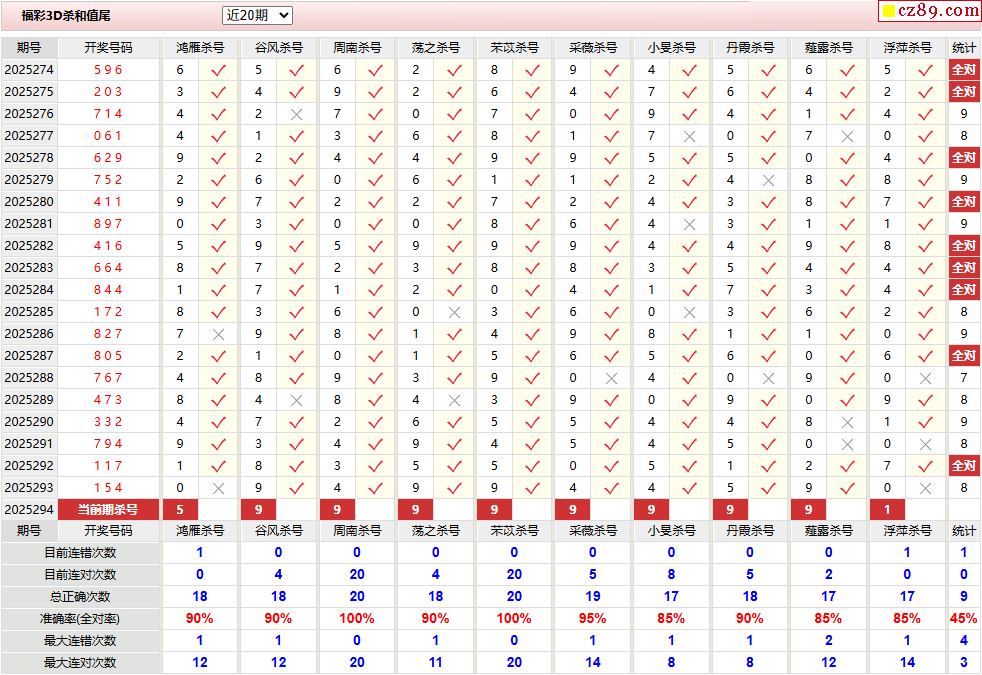This screenshot has height=675, width=982.
Task: Click the 开奖号码 header in top row
Action: pyautogui.click(x=108, y=48)
